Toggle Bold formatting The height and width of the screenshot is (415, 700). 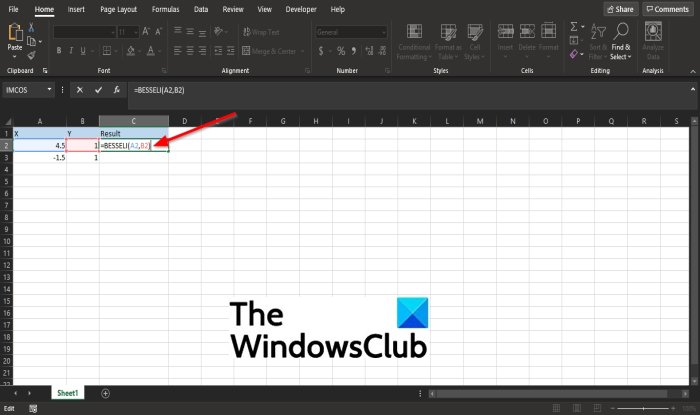(59, 51)
